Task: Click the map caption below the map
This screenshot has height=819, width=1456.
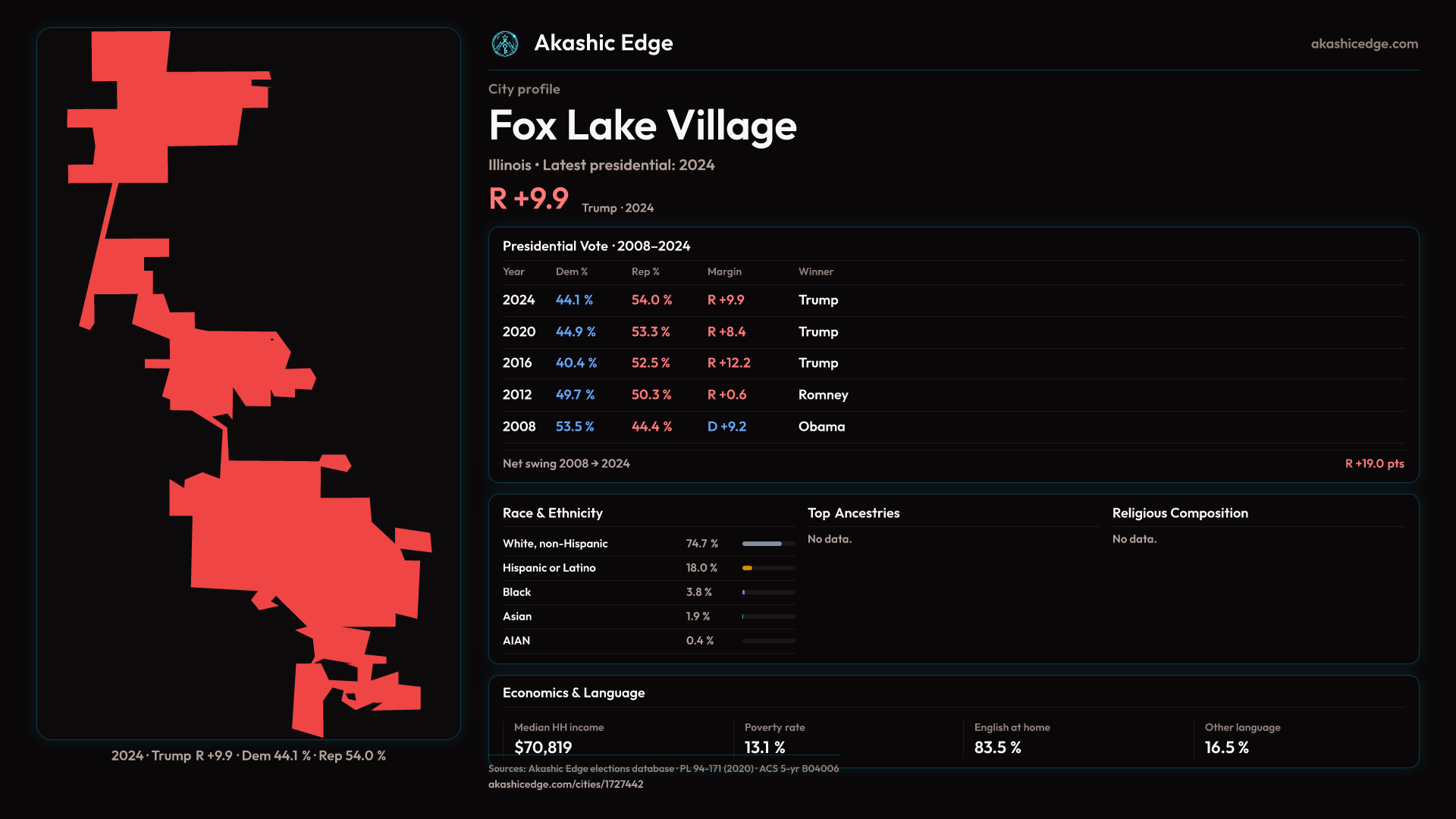Action: tap(248, 756)
